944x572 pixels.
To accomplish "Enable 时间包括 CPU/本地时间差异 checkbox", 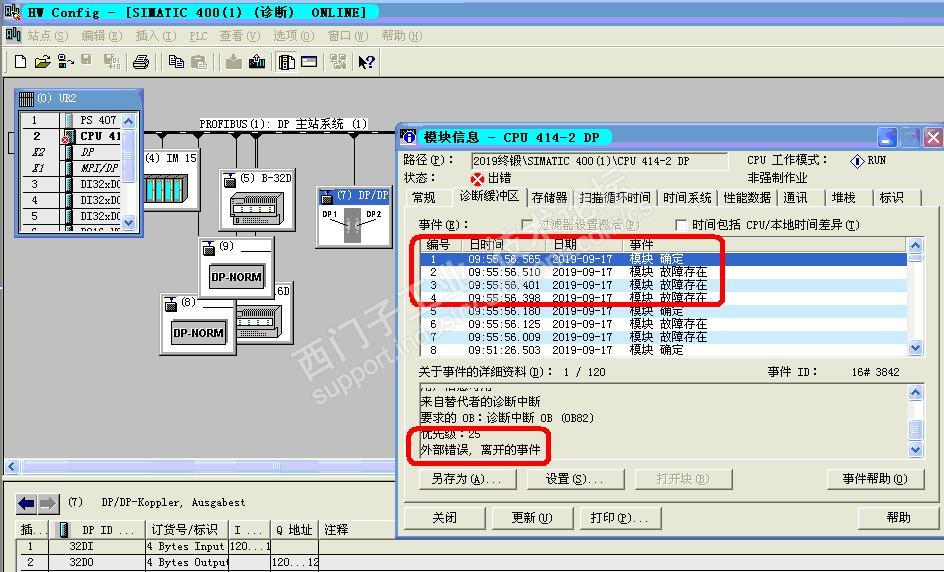I will click(681, 225).
